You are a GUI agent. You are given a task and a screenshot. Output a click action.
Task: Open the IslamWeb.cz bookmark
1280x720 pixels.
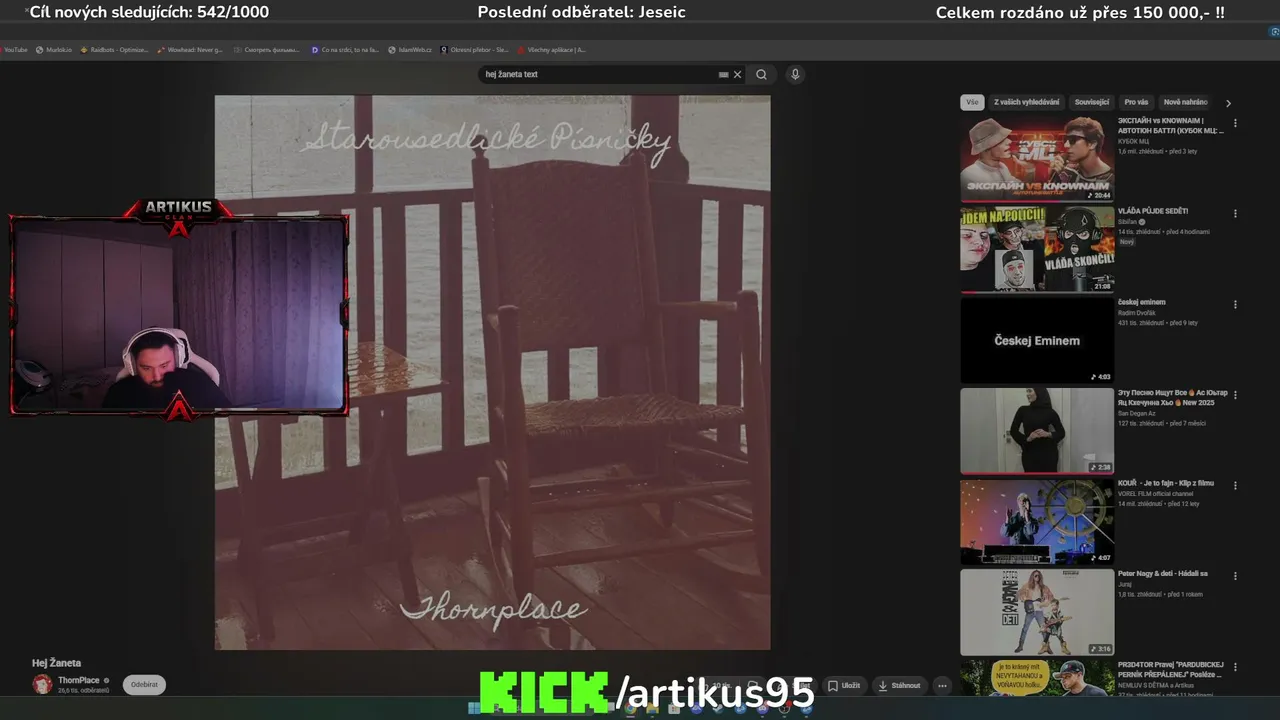[410, 49]
